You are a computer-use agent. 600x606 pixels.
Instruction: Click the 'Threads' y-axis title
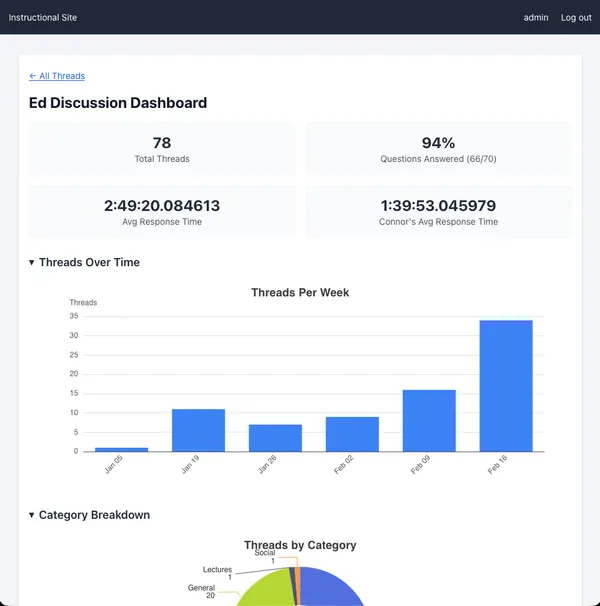[x=83, y=303]
